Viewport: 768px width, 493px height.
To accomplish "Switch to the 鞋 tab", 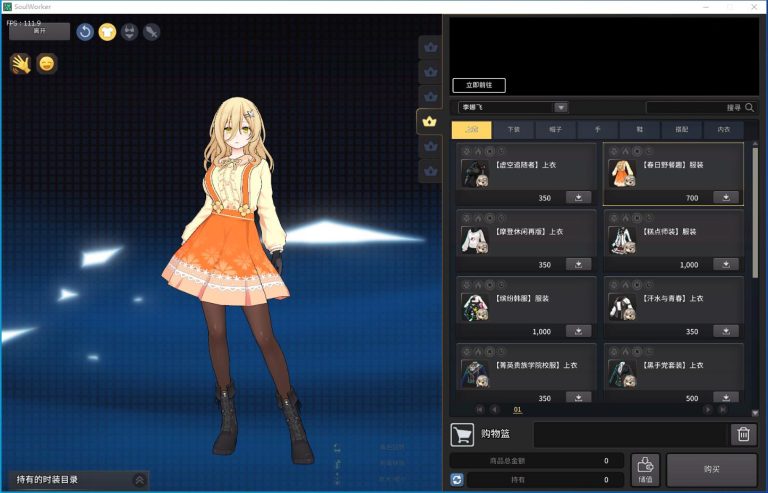I will (640, 130).
